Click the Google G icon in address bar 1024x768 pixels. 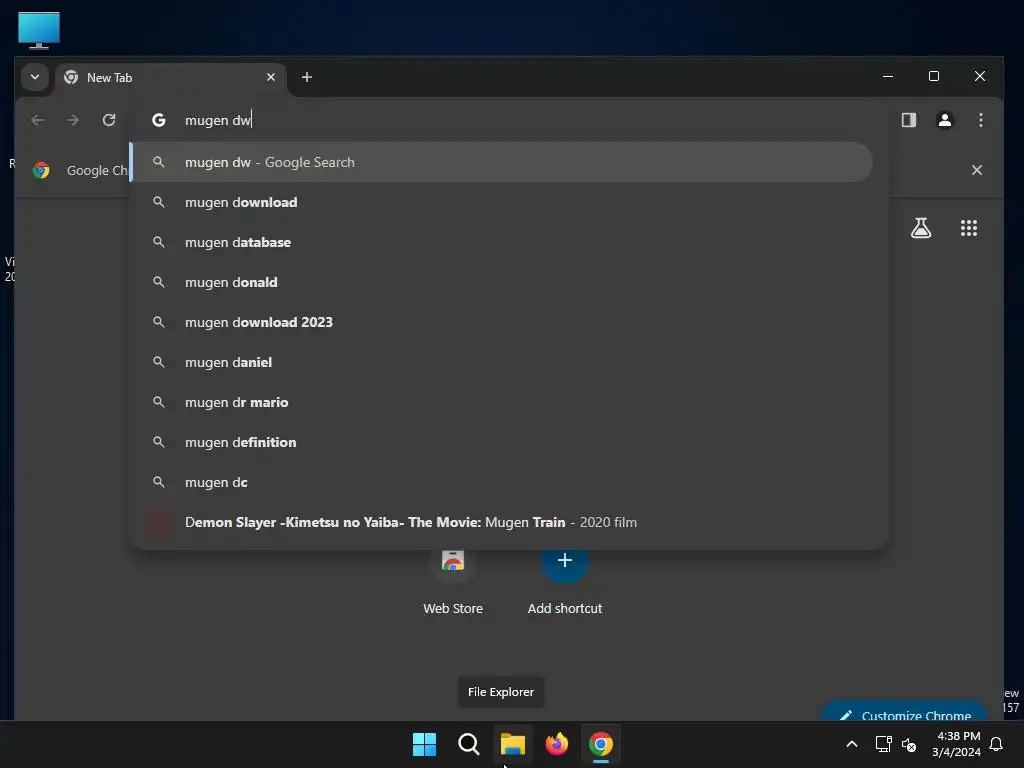pyautogui.click(x=159, y=120)
